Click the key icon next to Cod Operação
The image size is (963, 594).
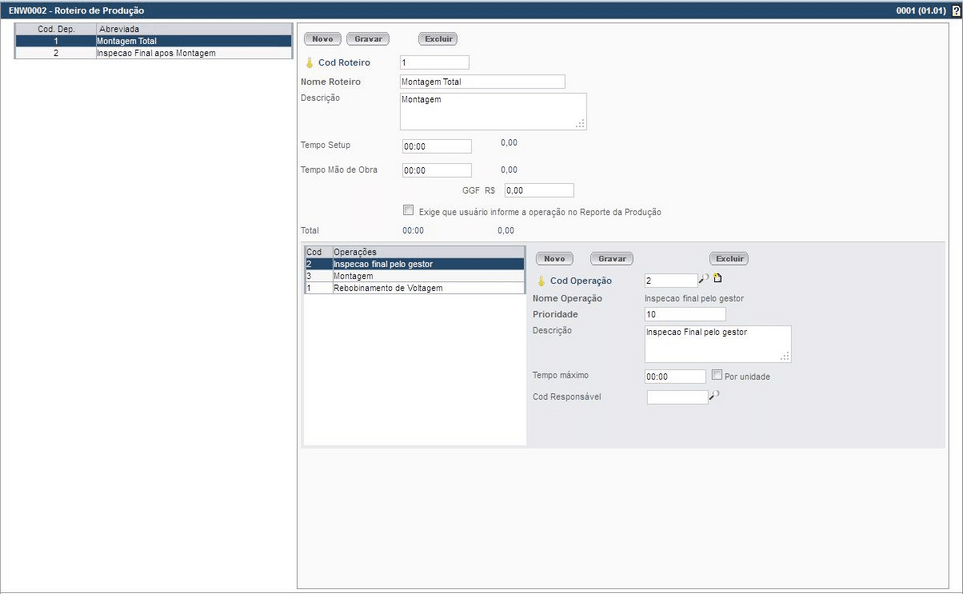tap(541, 281)
